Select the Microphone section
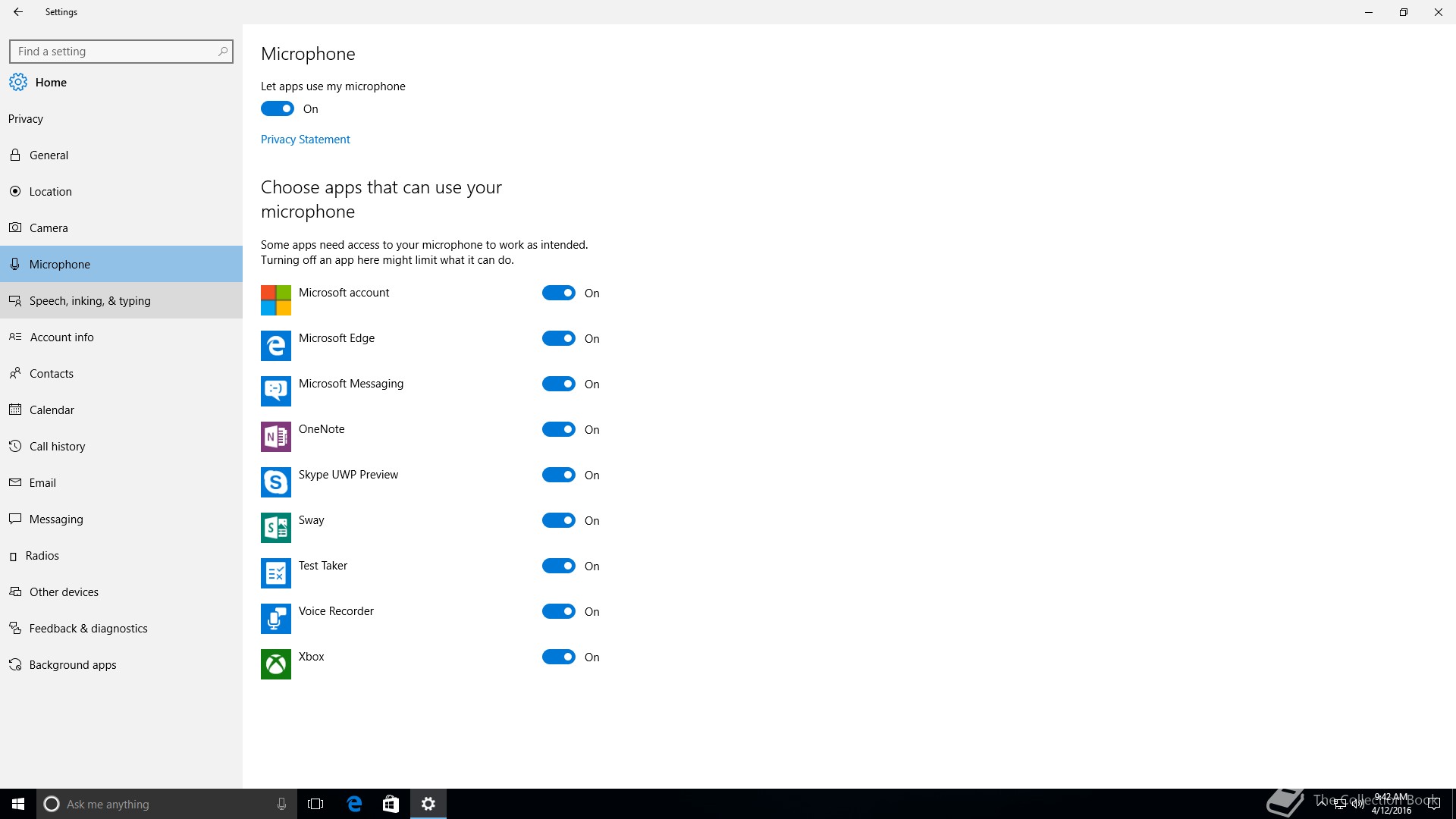1456x819 pixels. tap(121, 264)
